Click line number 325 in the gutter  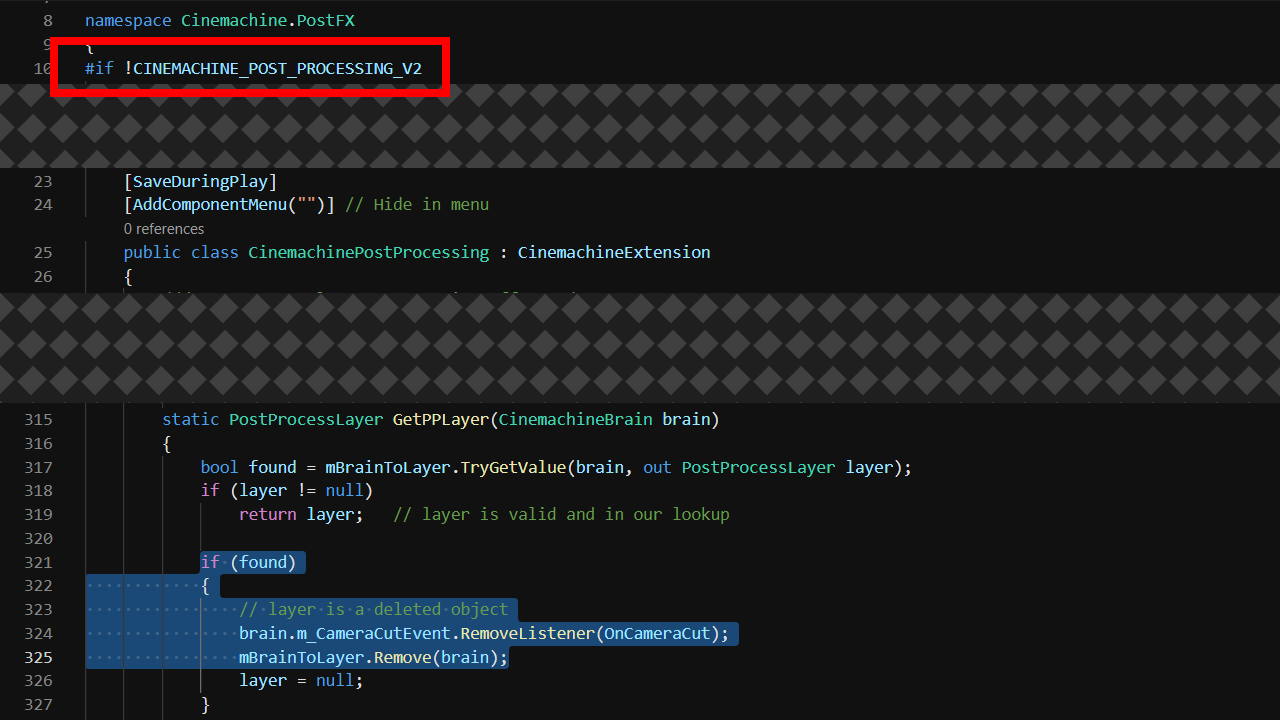pyautogui.click(x=38, y=657)
